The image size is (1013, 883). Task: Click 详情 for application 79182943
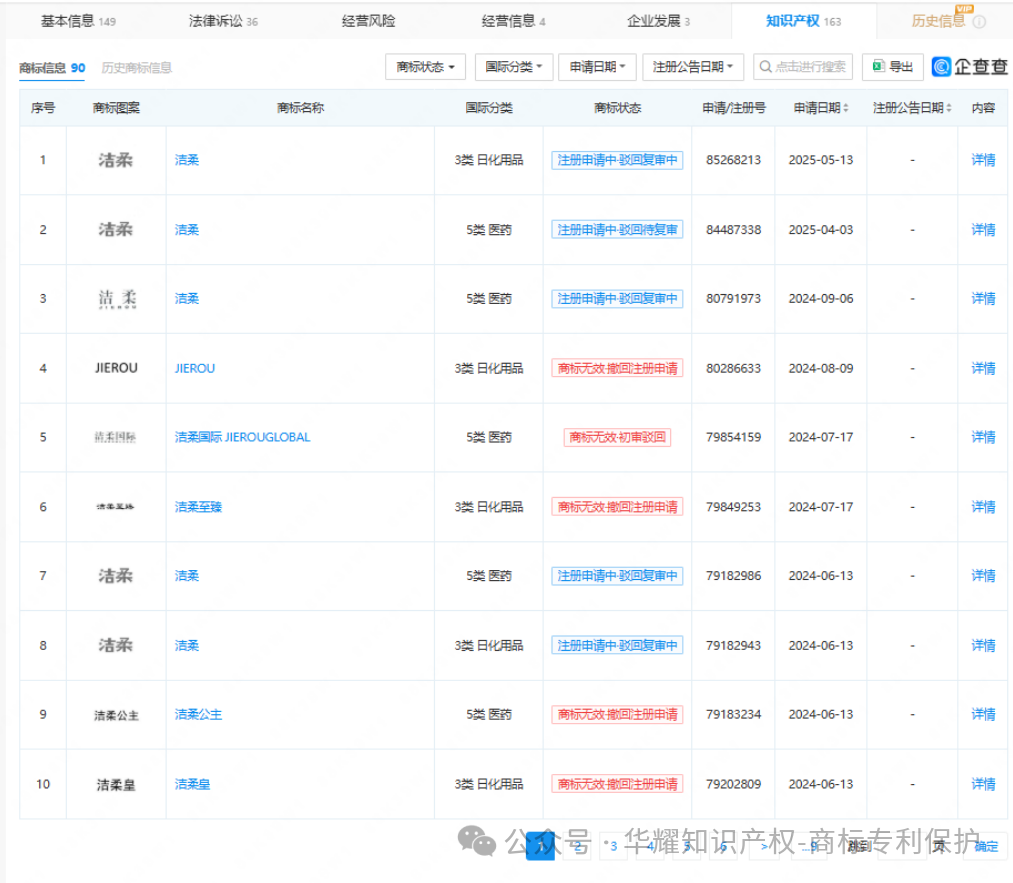click(983, 645)
